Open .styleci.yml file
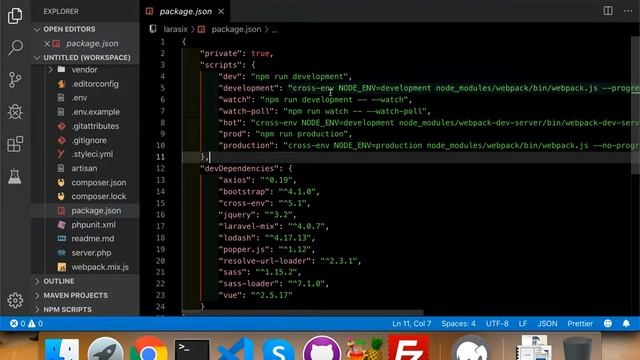The image size is (640, 360). (x=92, y=154)
